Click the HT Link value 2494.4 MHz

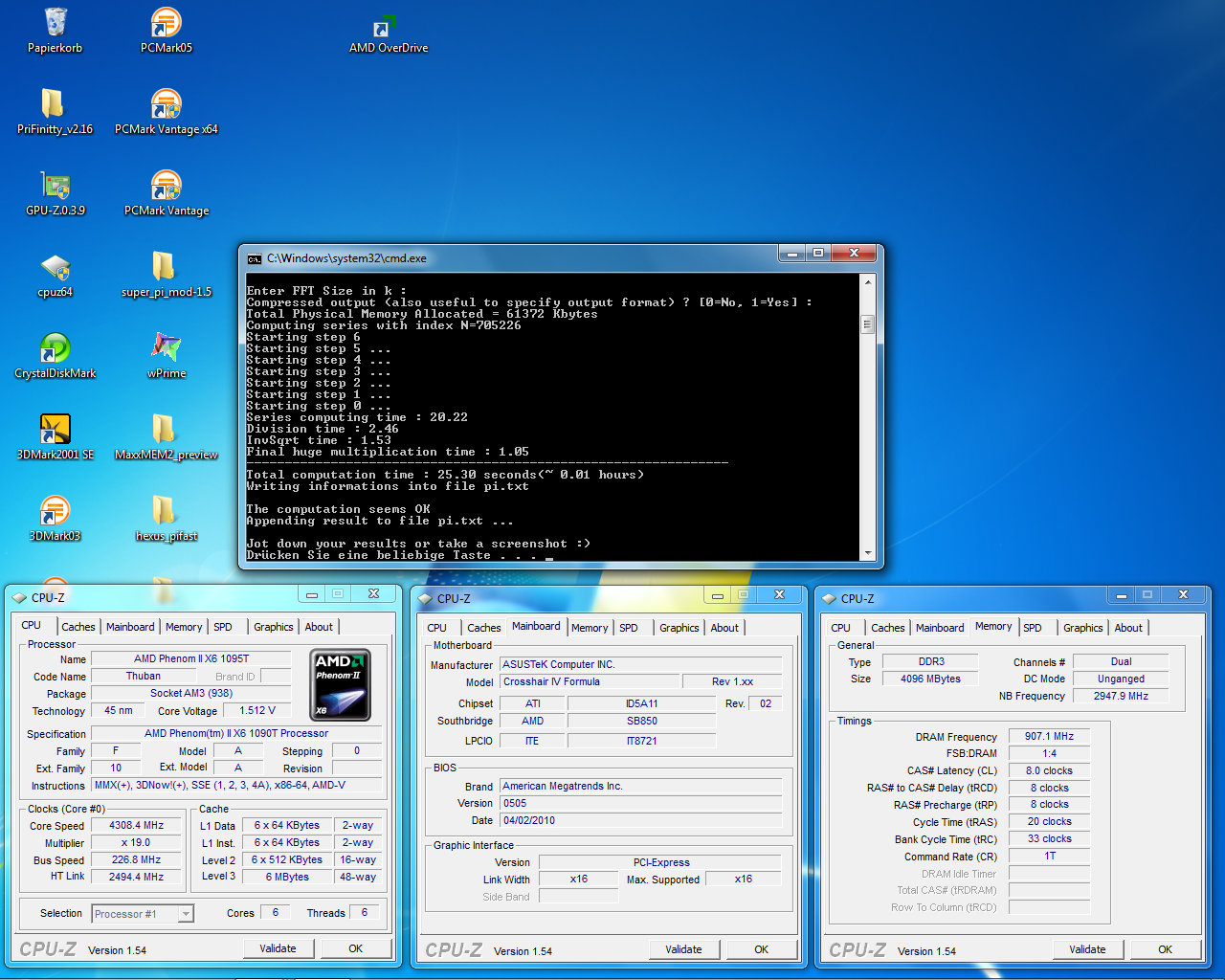[136, 877]
